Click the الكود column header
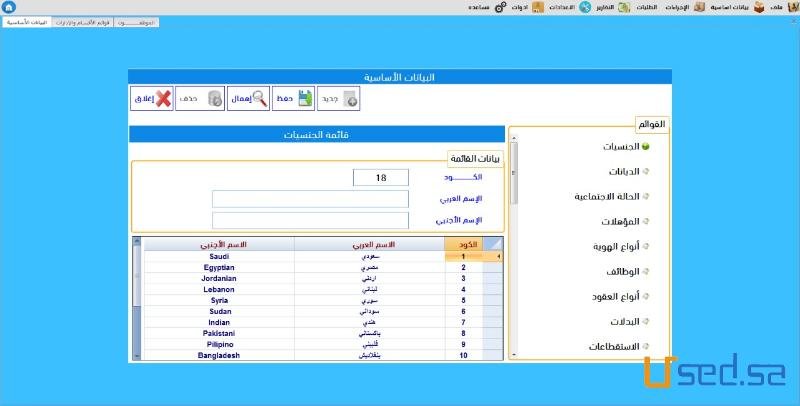The image size is (800, 406). tap(463, 244)
